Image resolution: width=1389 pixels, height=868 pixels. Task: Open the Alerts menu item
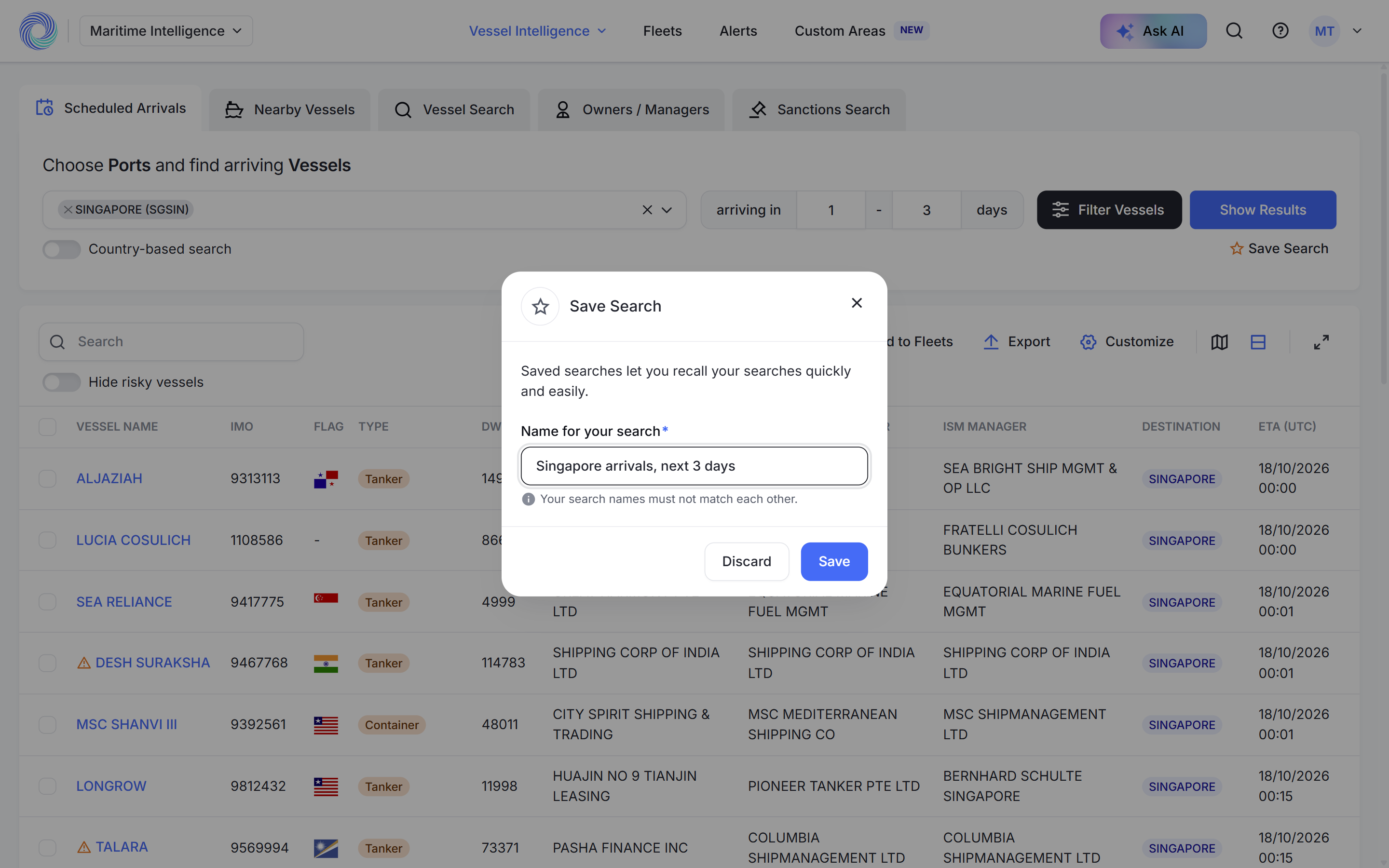tap(738, 31)
